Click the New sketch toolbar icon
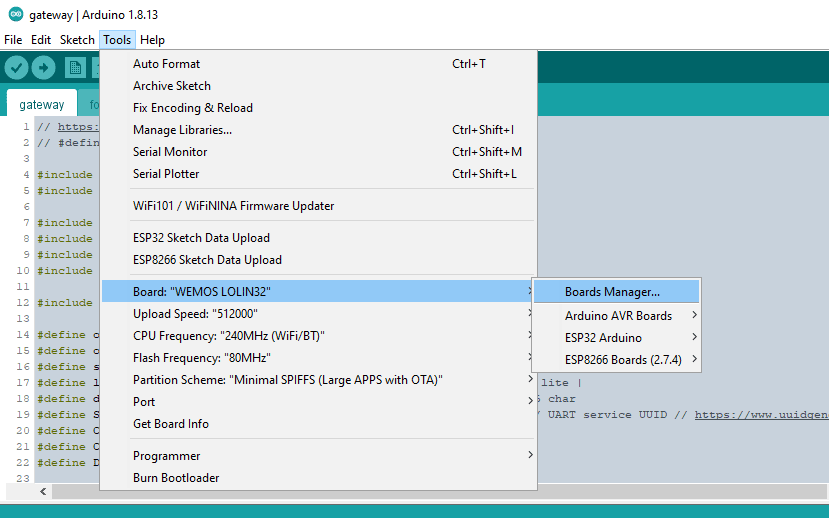This screenshot has height=518, width=829. (75, 68)
